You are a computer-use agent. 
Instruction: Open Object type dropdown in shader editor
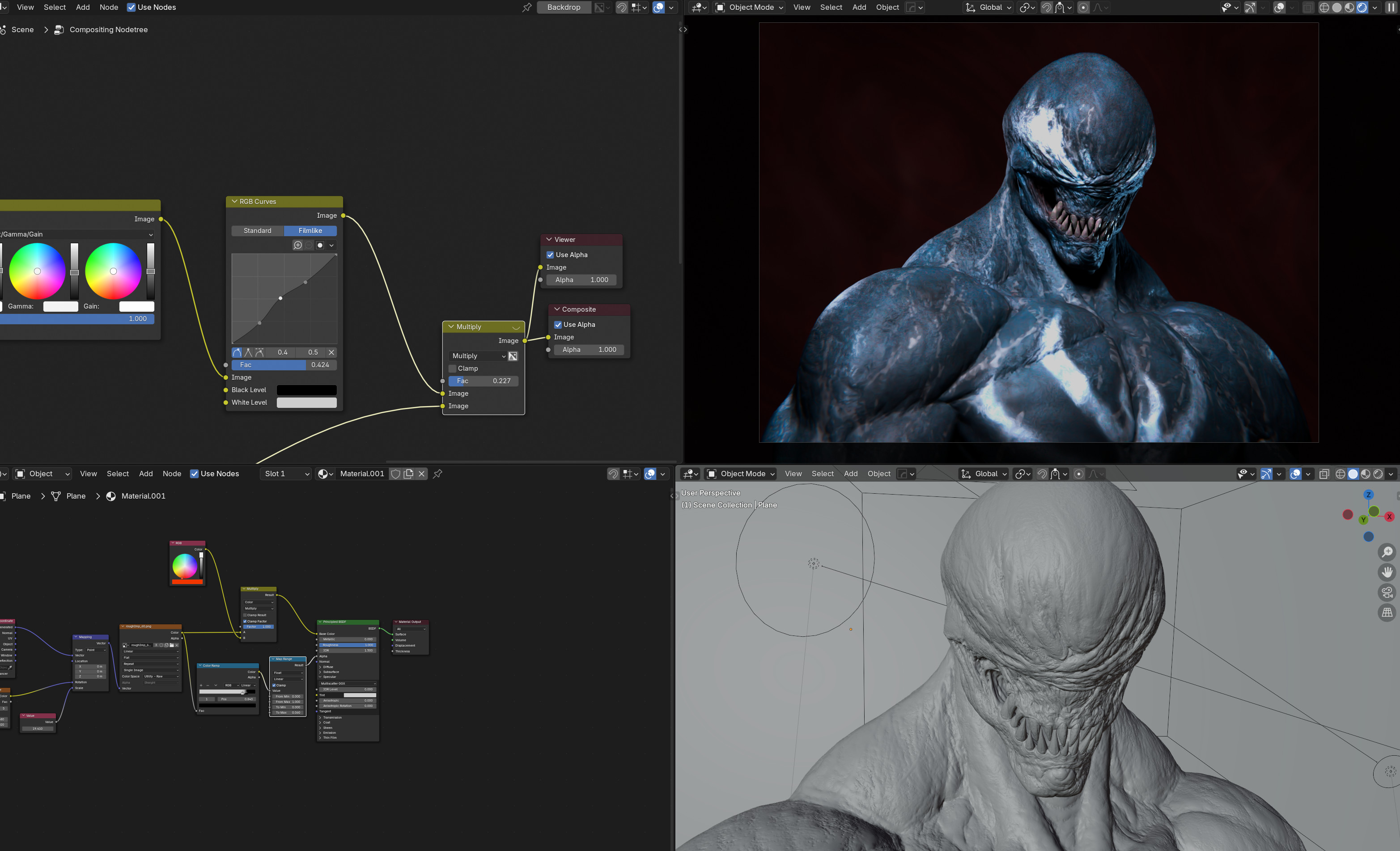click(x=42, y=474)
